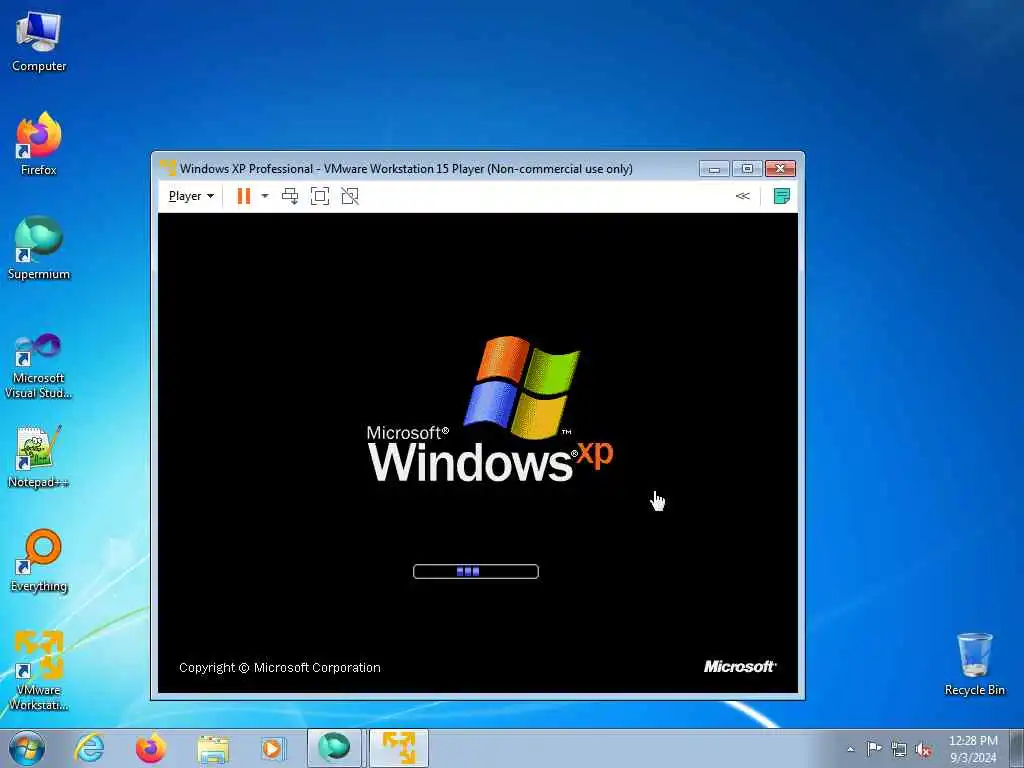Screen dimensions: 1024x768
Task: Open the clock showing 12:28 PM
Action: pos(973,749)
